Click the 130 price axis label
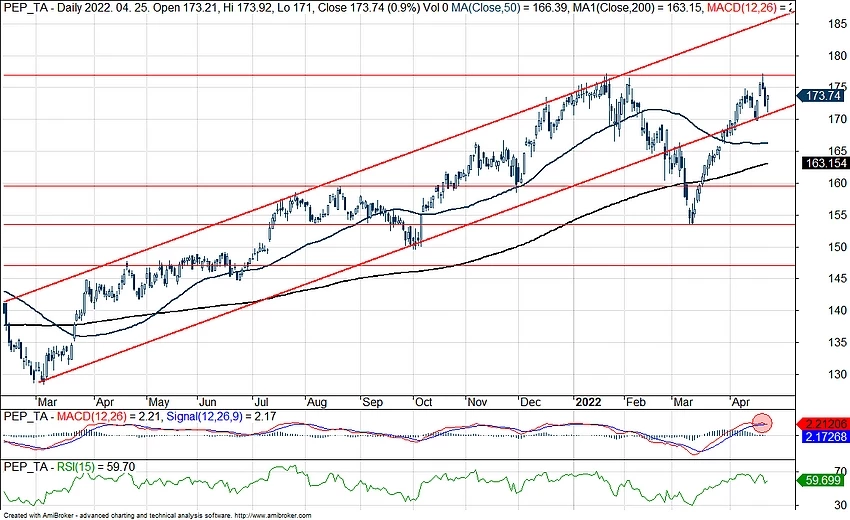 [837, 375]
